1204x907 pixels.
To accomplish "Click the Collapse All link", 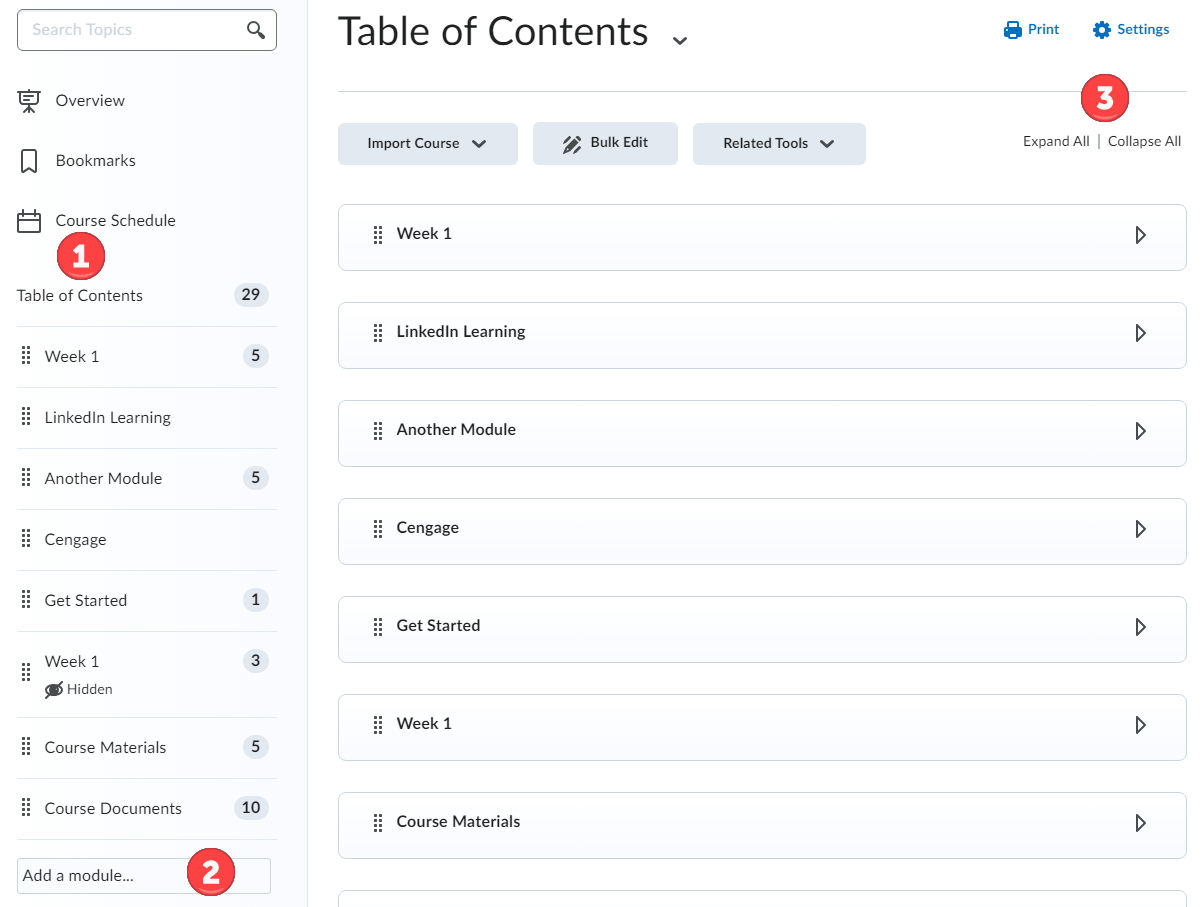I will coord(1144,142).
